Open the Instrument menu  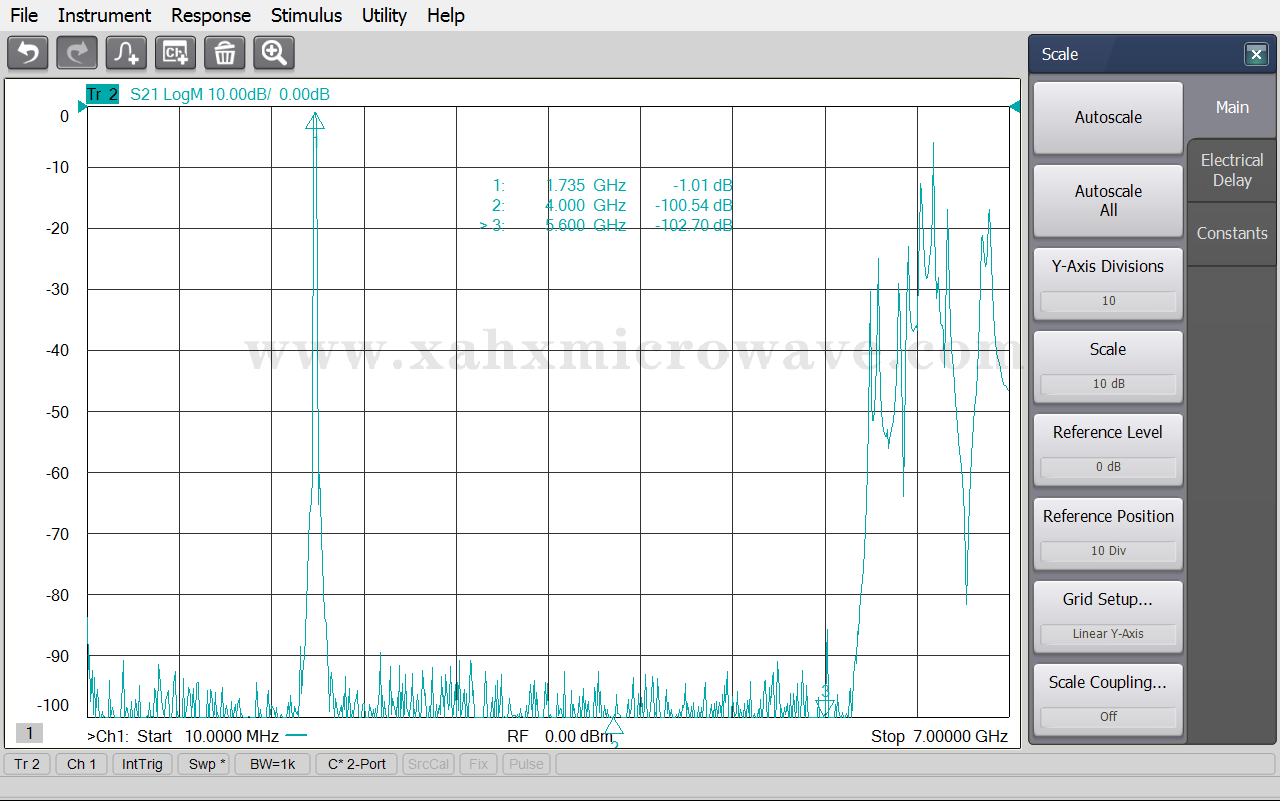tap(104, 15)
